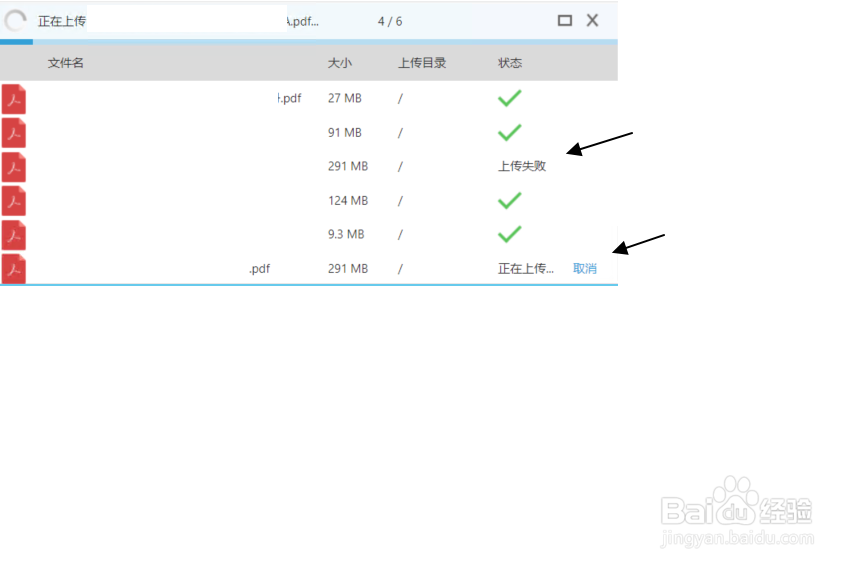Click the 正在上传 title text
This screenshot has width=862, height=568.
point(62,21)
